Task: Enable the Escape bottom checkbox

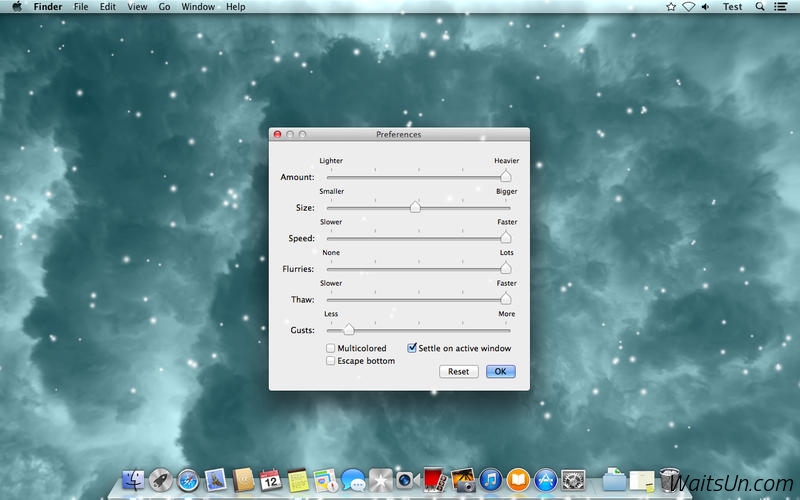Action: point(331,361)
